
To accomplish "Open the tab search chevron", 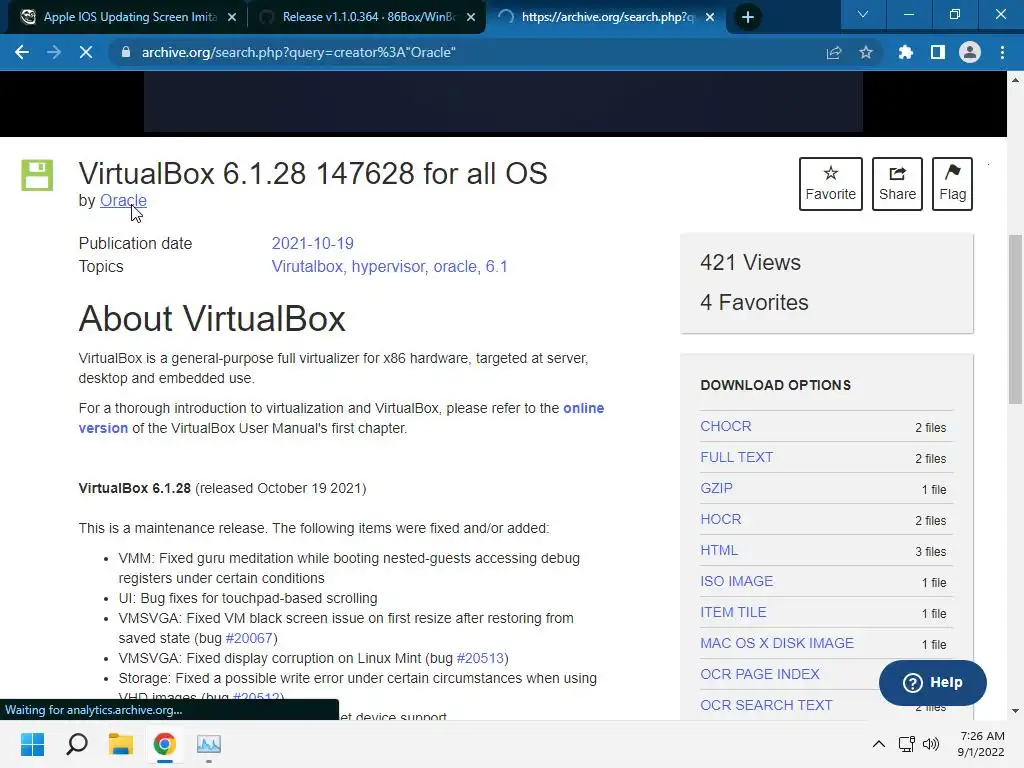I will (x=863, y=14).
